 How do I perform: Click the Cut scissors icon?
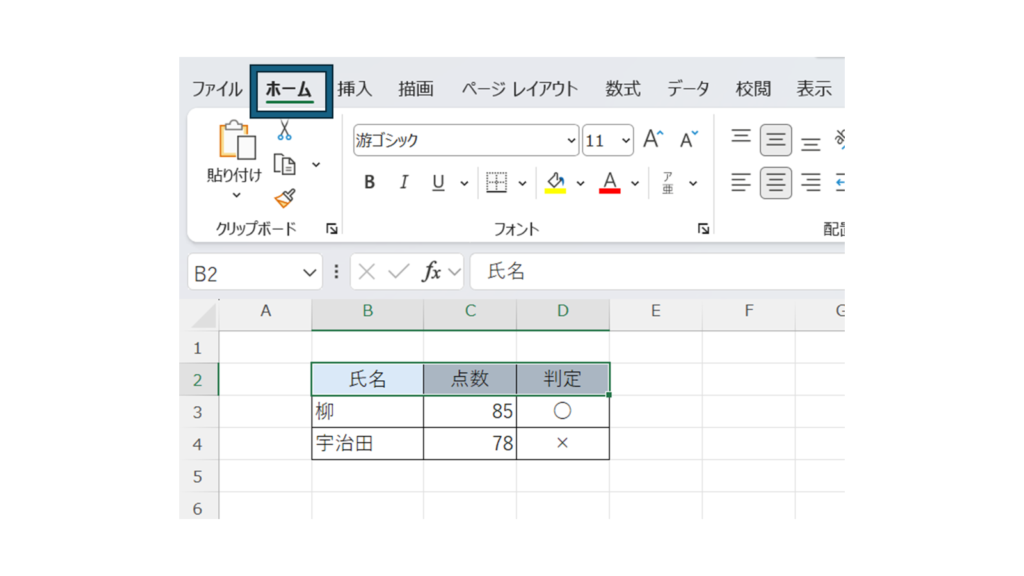tap(285, 131)
